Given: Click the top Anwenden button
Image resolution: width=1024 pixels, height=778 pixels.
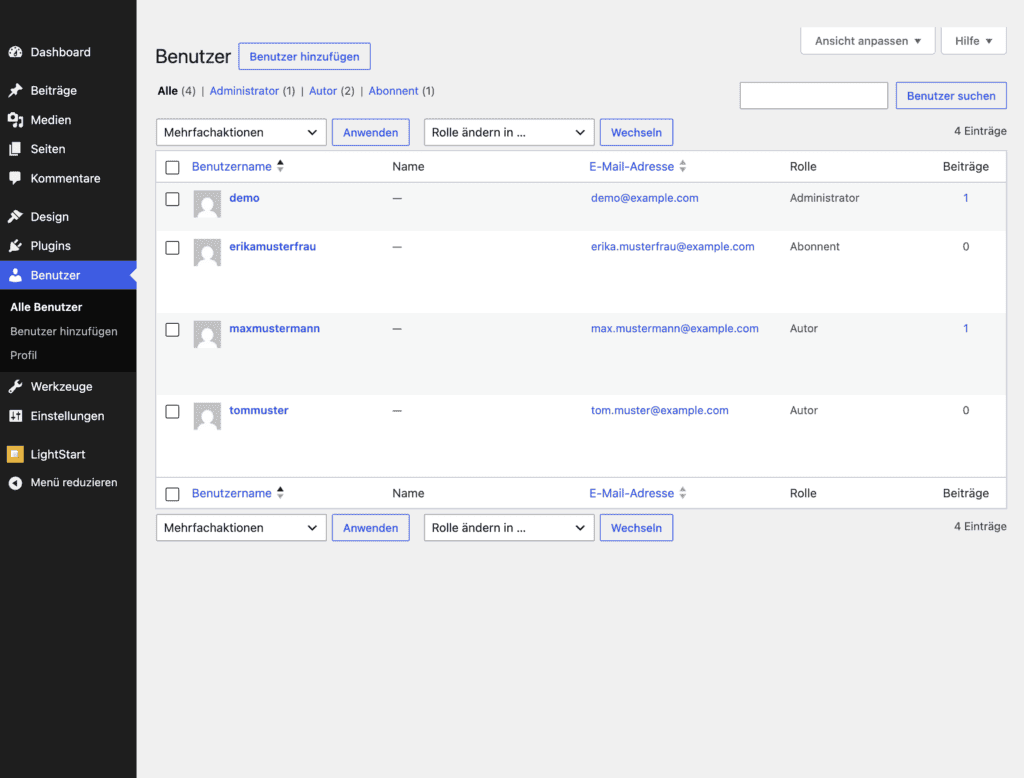Looking at the screenshot, I should (x=370, y=132).
